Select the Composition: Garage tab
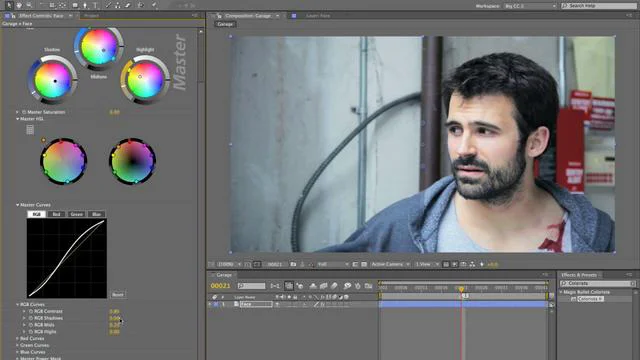 [248, 16]
